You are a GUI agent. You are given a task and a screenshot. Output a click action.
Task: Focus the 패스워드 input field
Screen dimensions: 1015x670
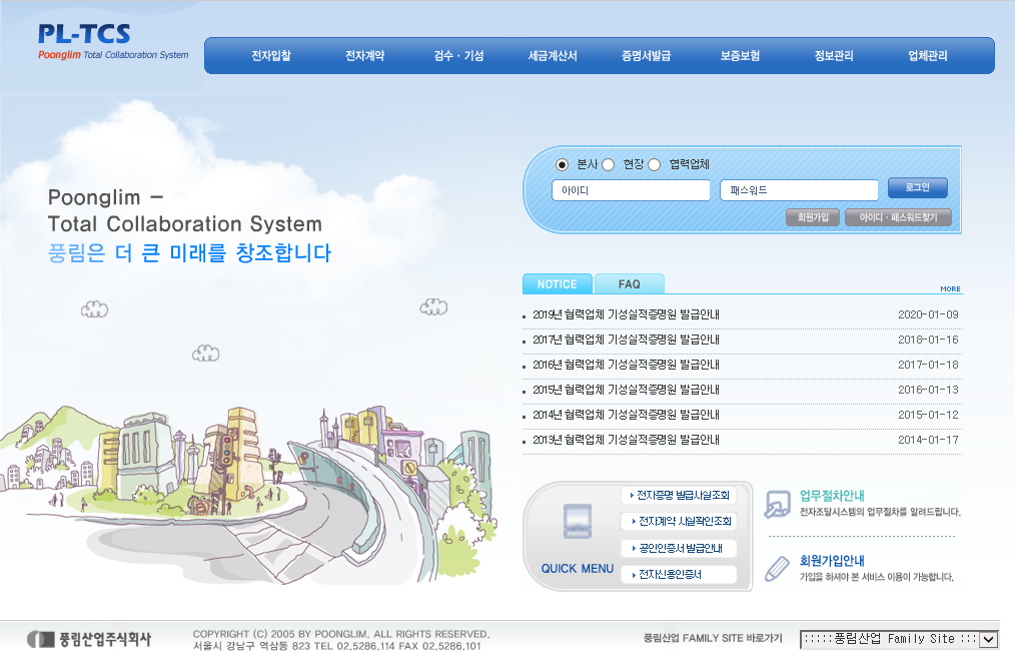click(799, 190)
